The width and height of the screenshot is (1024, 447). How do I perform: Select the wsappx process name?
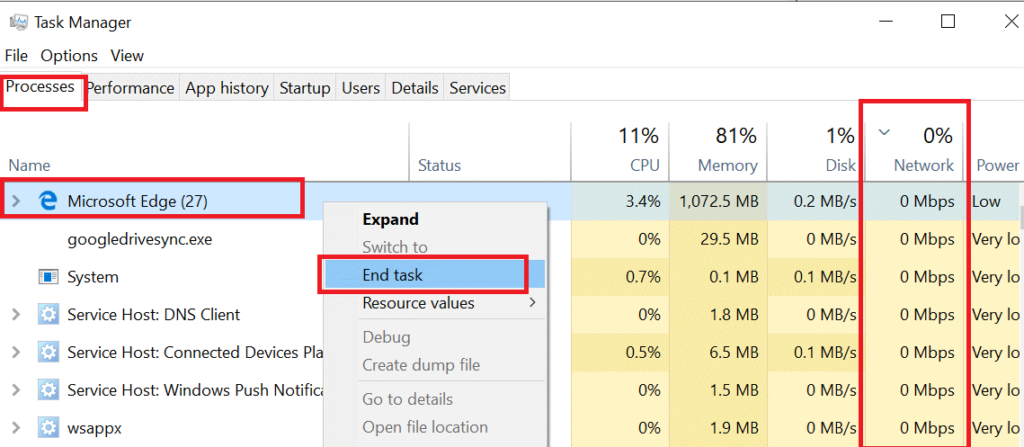(x=94, y=429)
